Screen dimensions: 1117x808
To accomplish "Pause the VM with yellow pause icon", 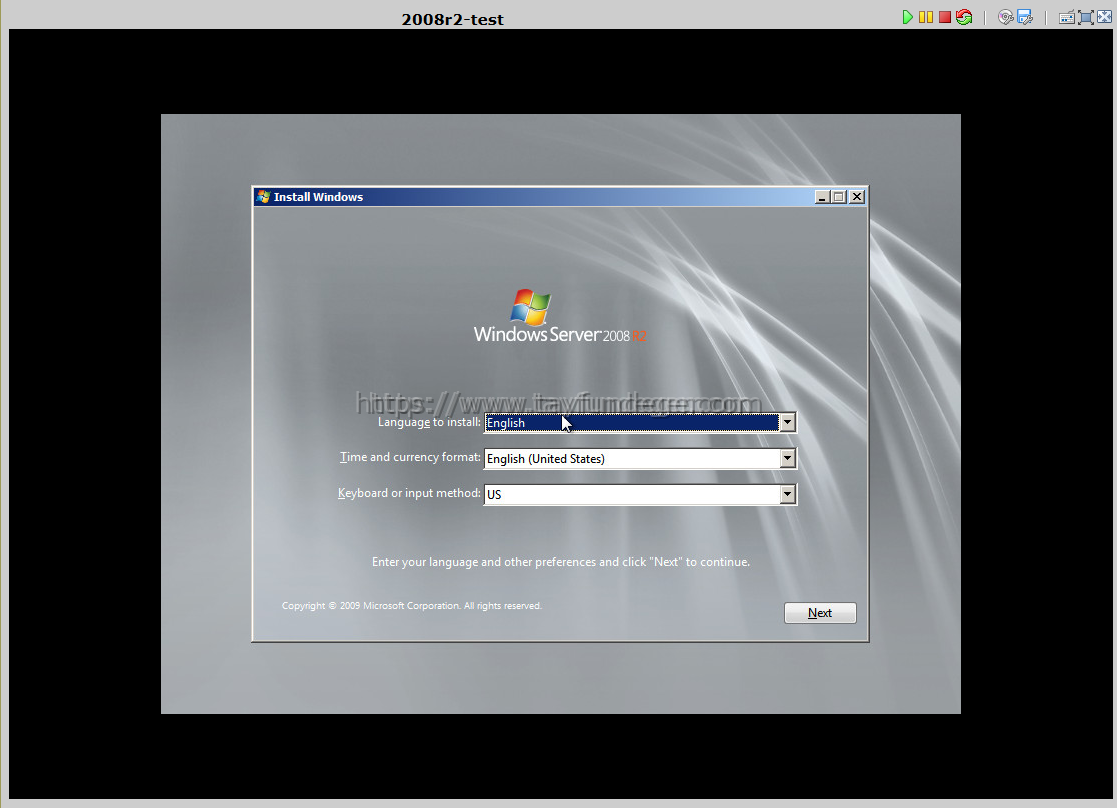I will click(x=925, y=17).
